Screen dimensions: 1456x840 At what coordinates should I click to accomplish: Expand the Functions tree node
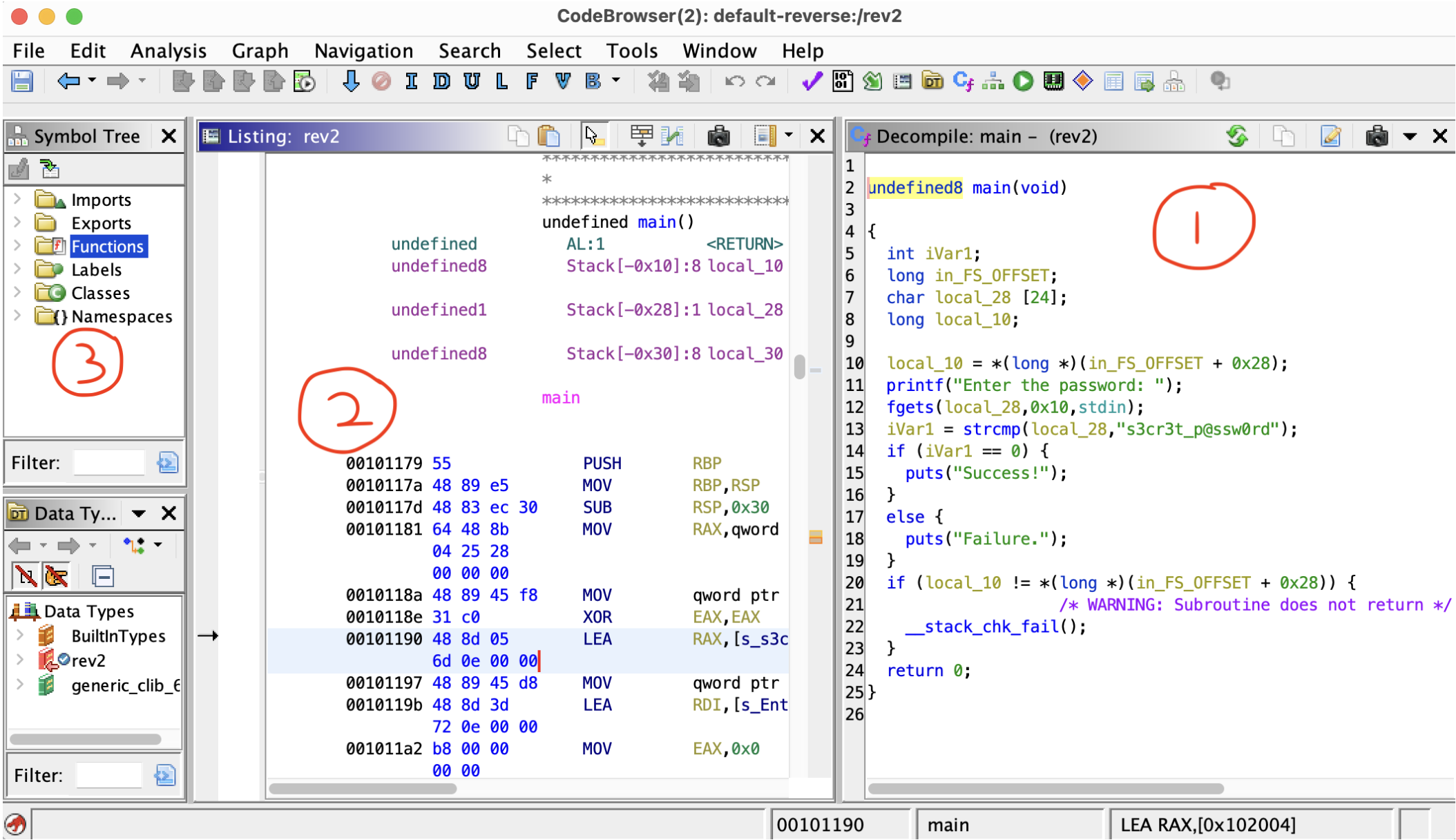pos(17,246)
